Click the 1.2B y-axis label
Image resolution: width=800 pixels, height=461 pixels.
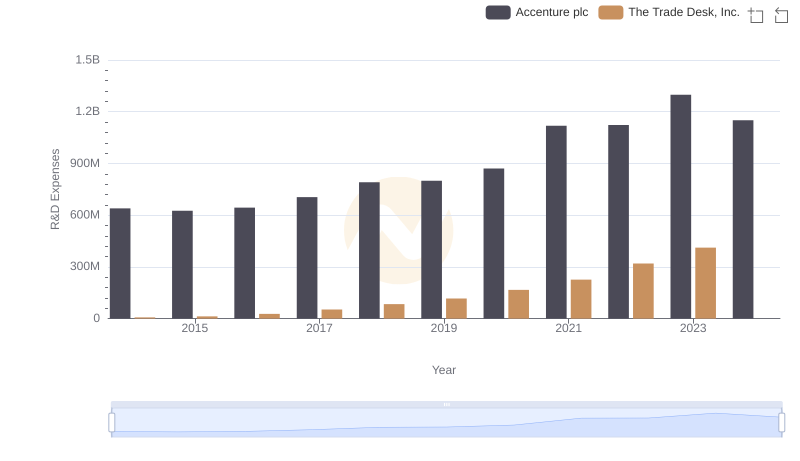pyautogui.click(x=88, y=111)
